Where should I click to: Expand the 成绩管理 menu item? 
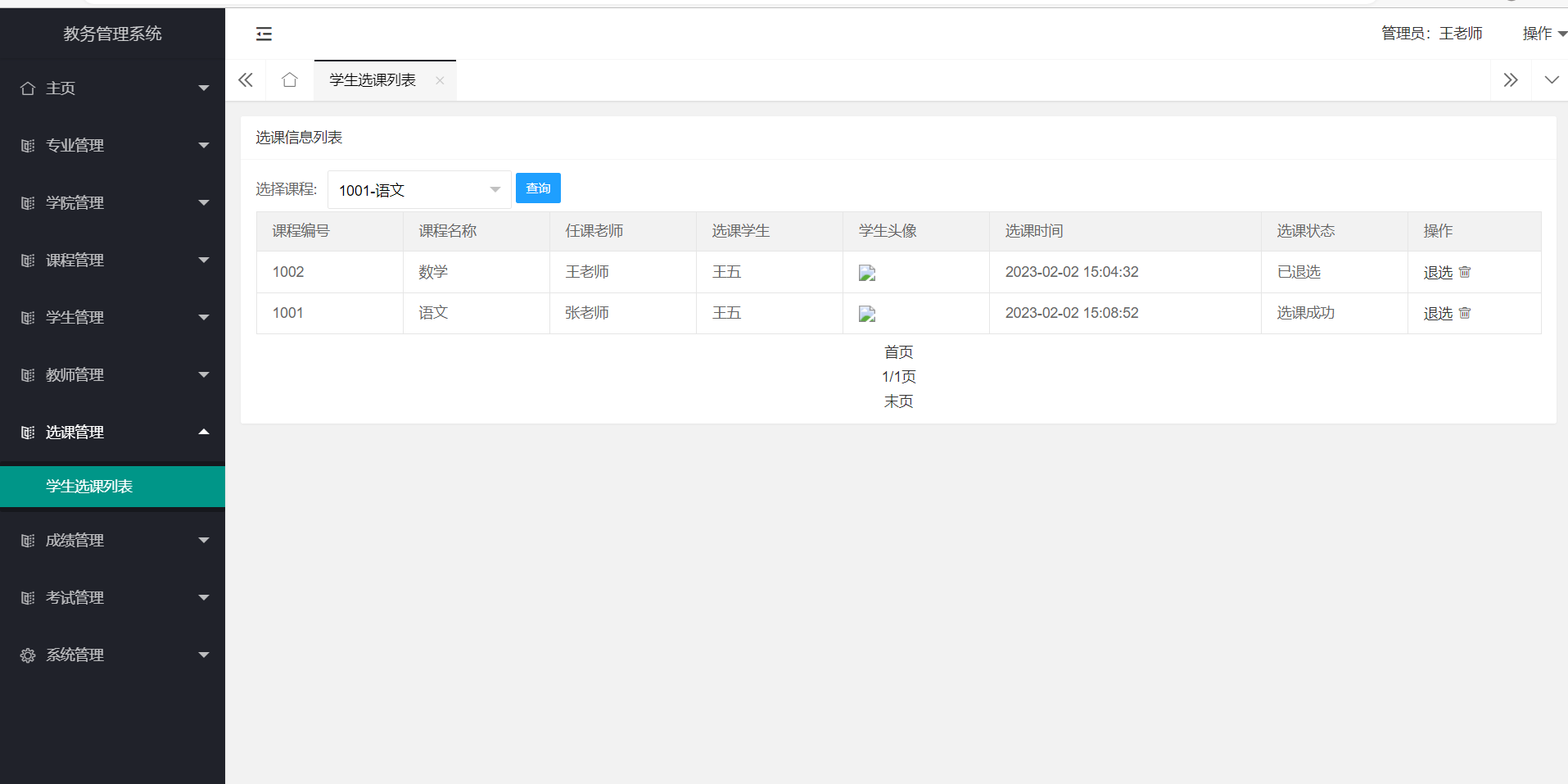pos(112,540)
